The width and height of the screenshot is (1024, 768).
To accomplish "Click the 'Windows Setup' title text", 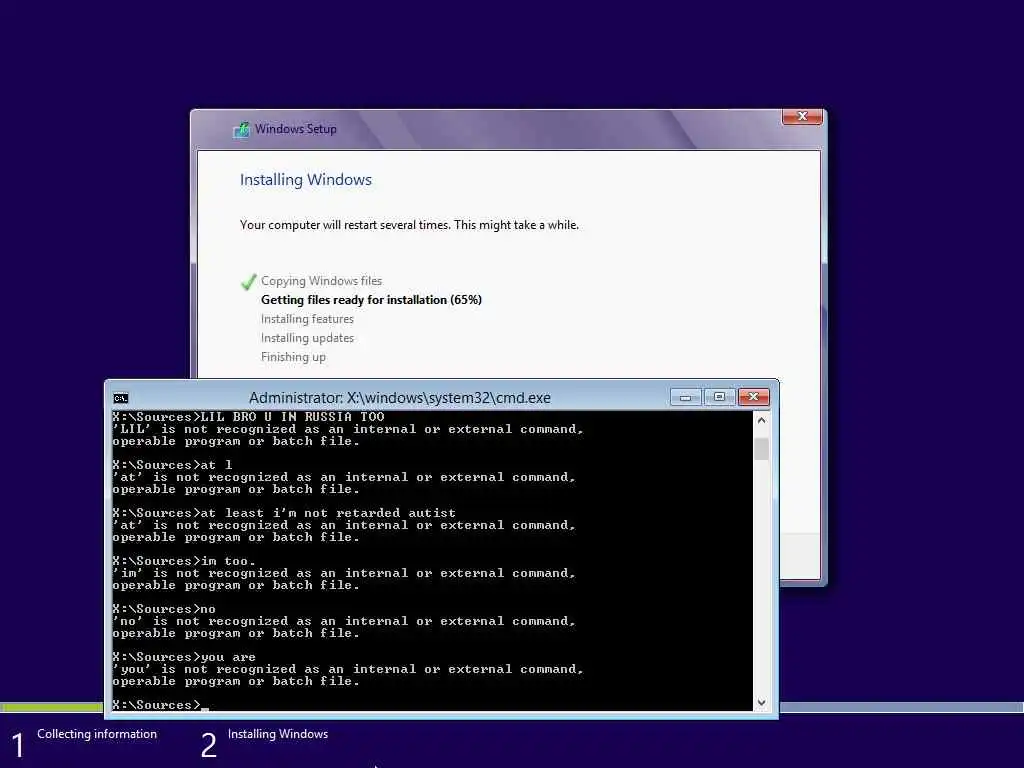I will 296,129.
